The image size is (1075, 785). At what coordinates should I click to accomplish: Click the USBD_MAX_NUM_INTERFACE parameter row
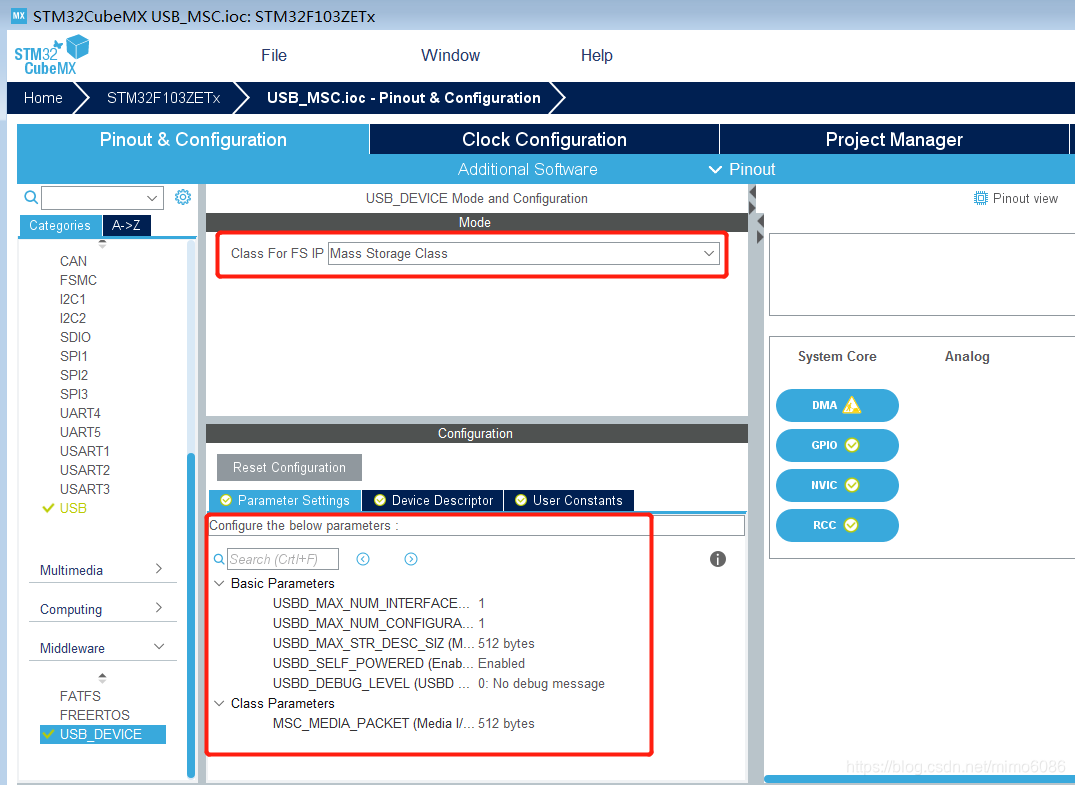click(378, 603)
